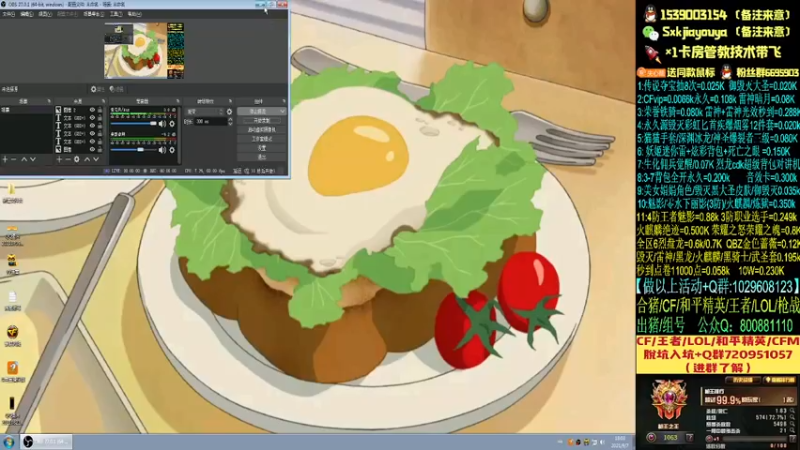Click the clock in the system tray
Viewport: 800px width, 450px height.
click(x=620, y=442)
